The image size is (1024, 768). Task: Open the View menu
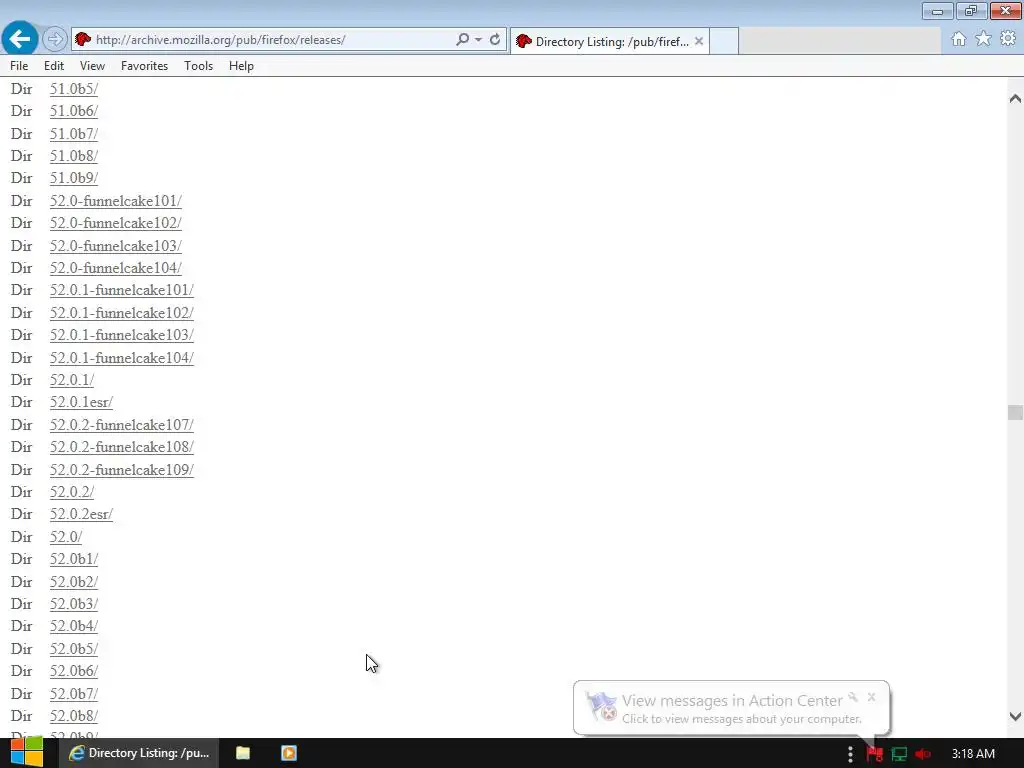coord(92,66)
